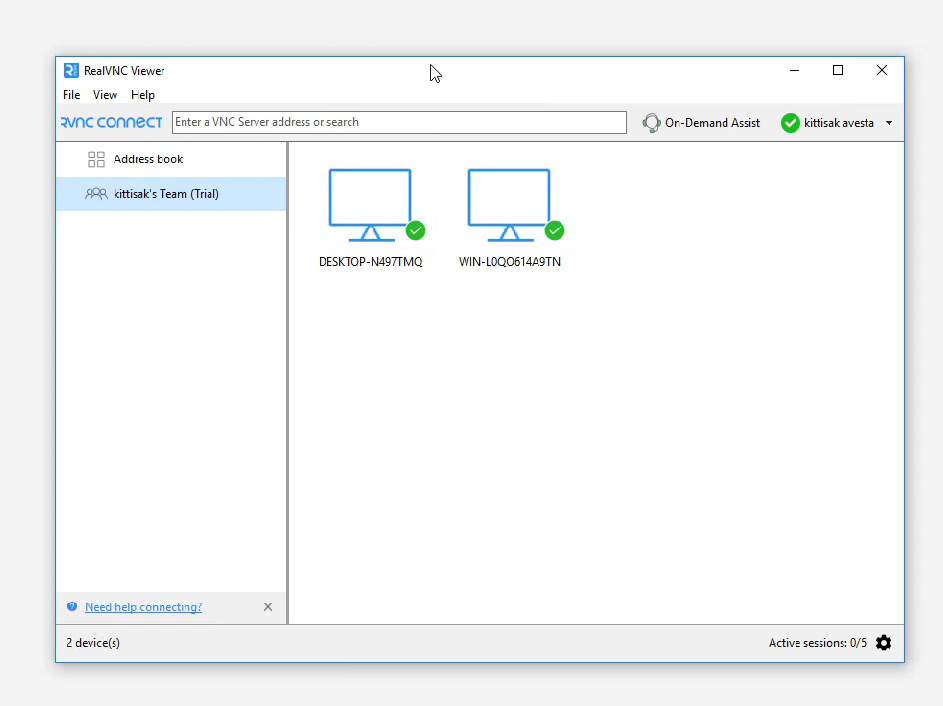Click the WIN-L0QO614A9TN label text
This screenshot has height=706, width=943.
(509, 262)
